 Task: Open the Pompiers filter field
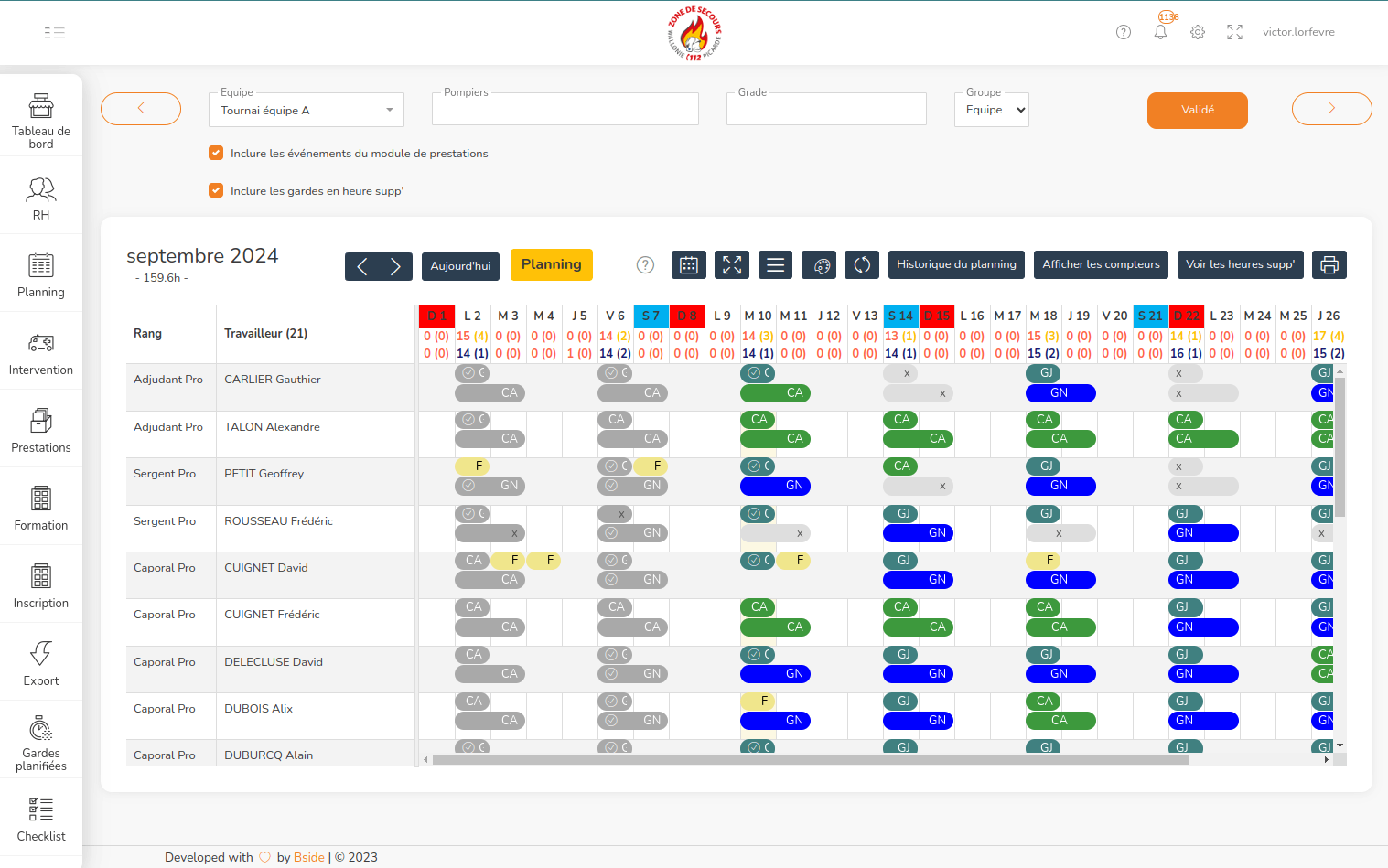[565, 111]
